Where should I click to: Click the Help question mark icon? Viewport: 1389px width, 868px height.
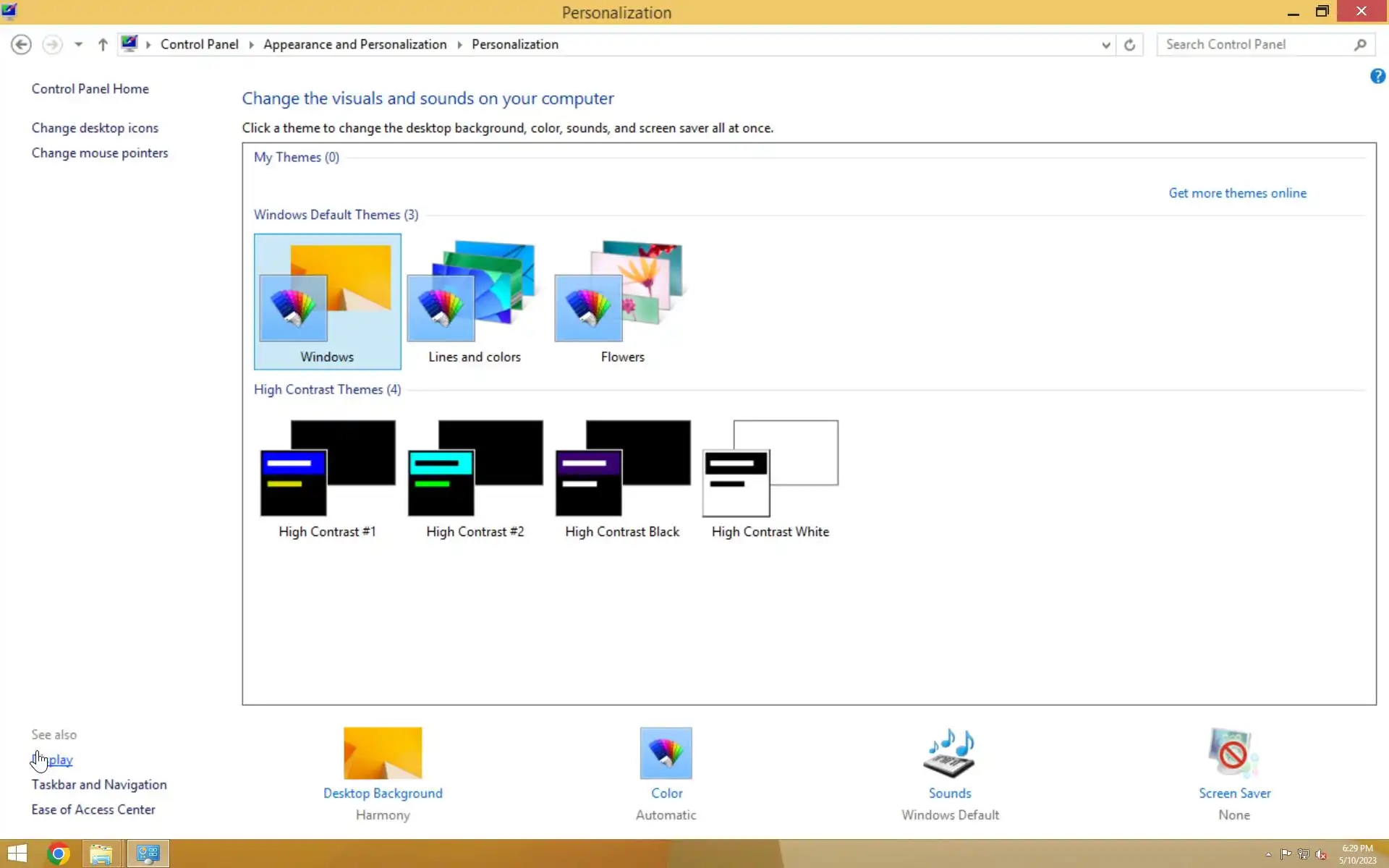tap(1377, 76)
